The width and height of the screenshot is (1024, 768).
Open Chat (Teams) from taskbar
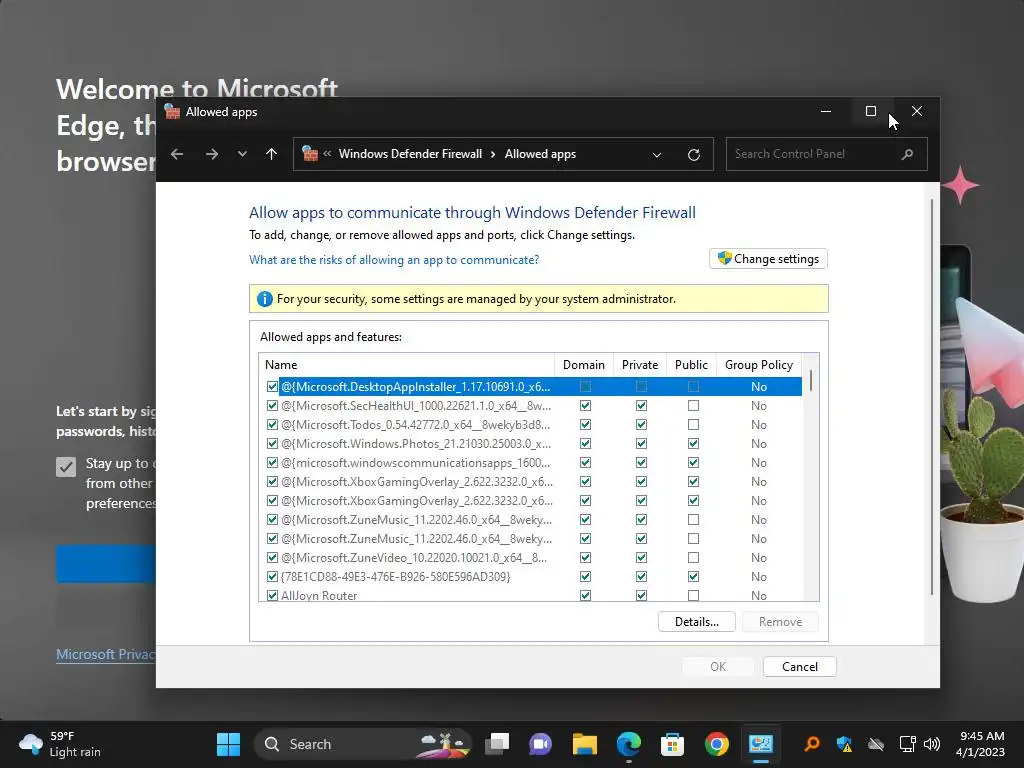coord(540,744)
